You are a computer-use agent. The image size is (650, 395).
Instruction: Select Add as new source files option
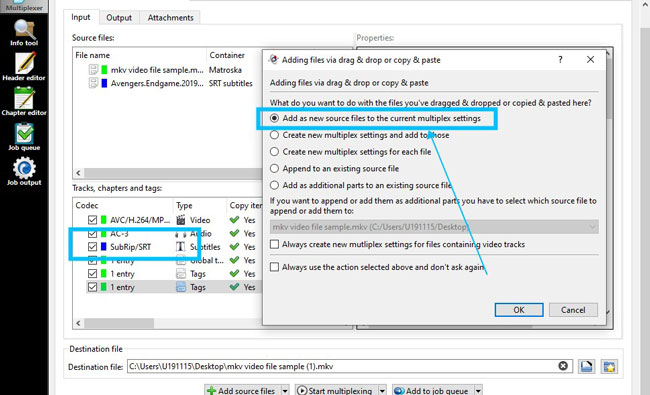(x=274, y=118)
